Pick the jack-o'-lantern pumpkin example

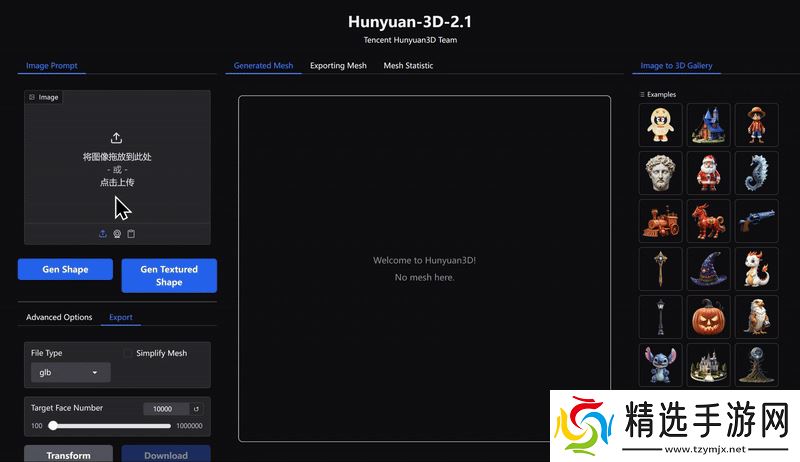click(708, 317)
